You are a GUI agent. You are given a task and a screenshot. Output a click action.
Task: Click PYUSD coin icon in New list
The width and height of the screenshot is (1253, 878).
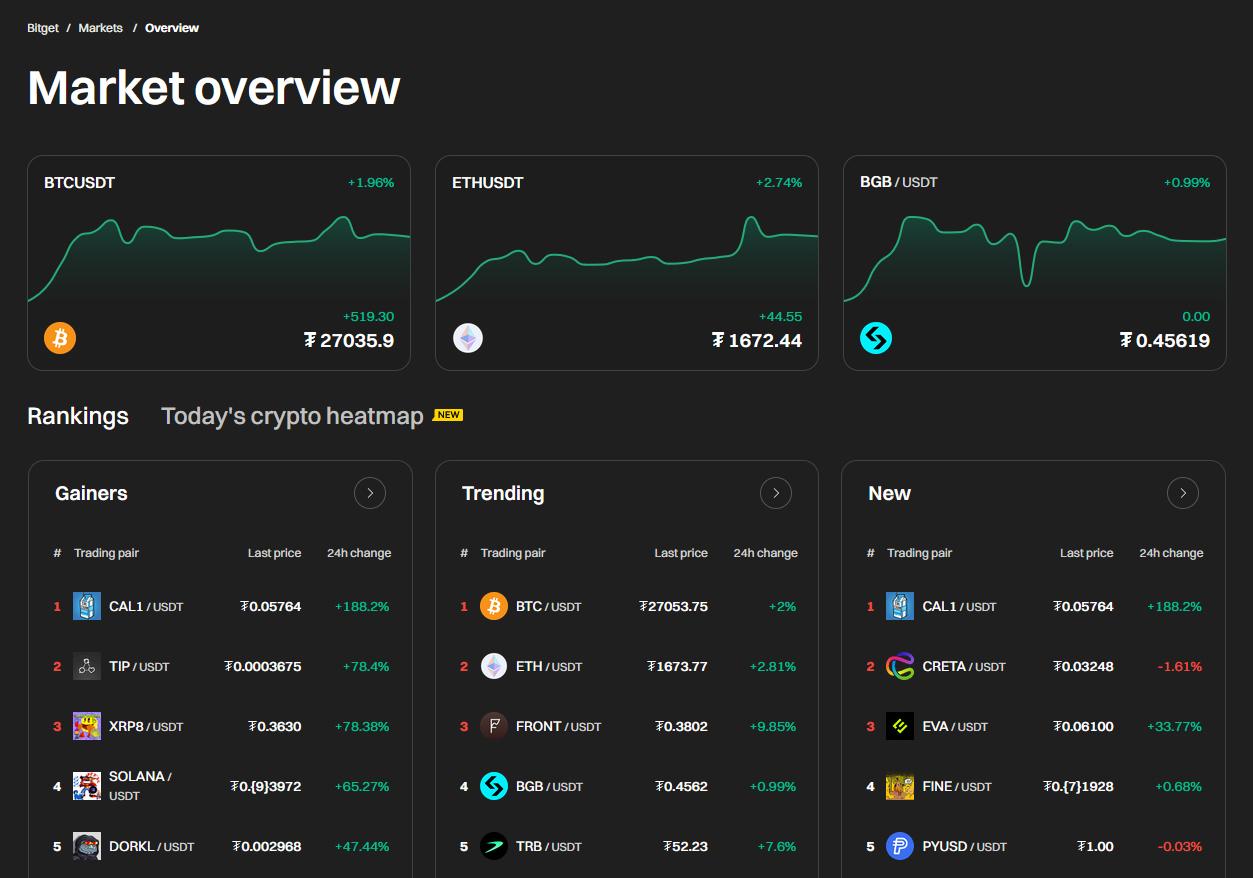click(x=900, y=846)
